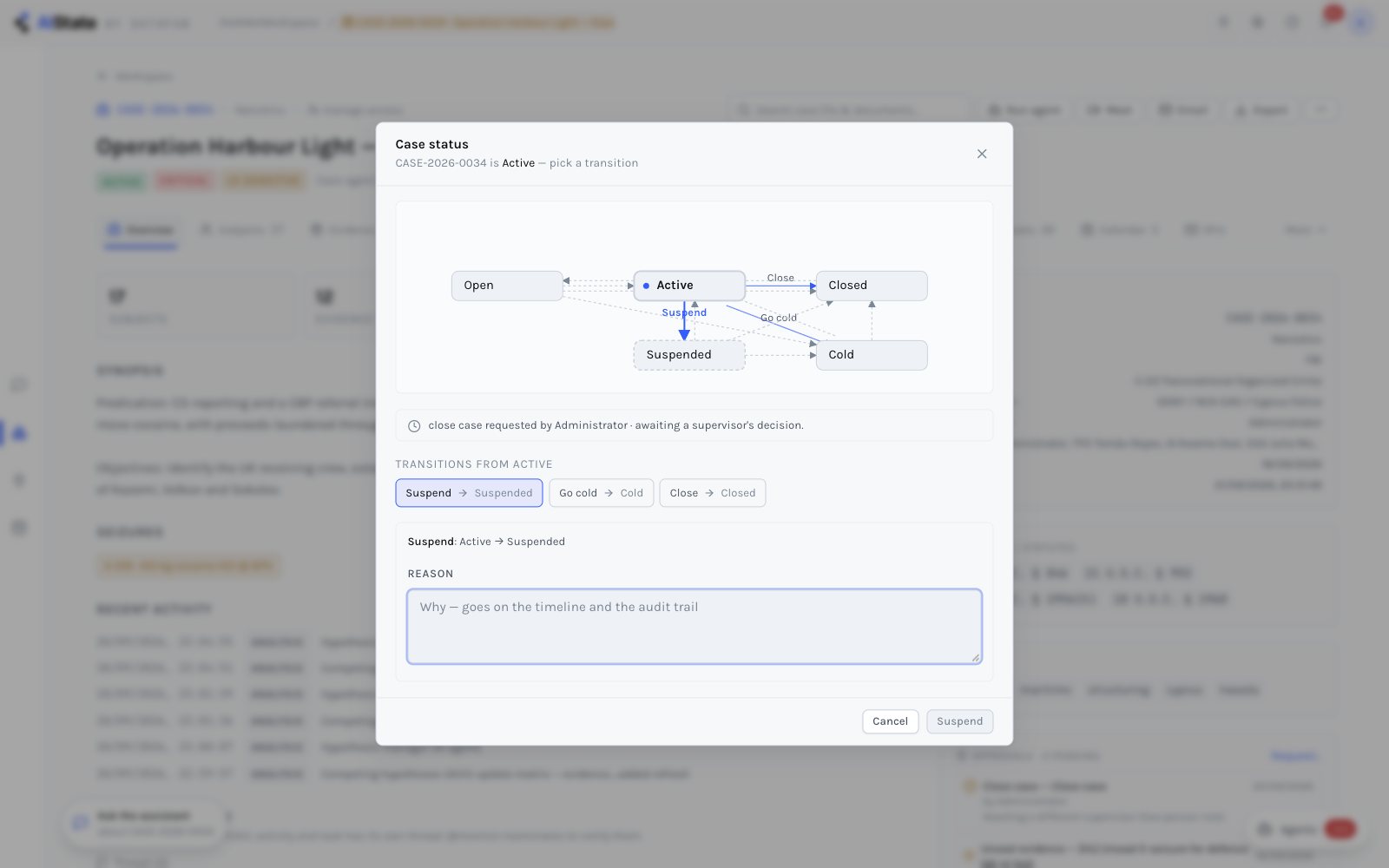
Task: Click the blue Suspend arrow label
Action: [684, 312]
